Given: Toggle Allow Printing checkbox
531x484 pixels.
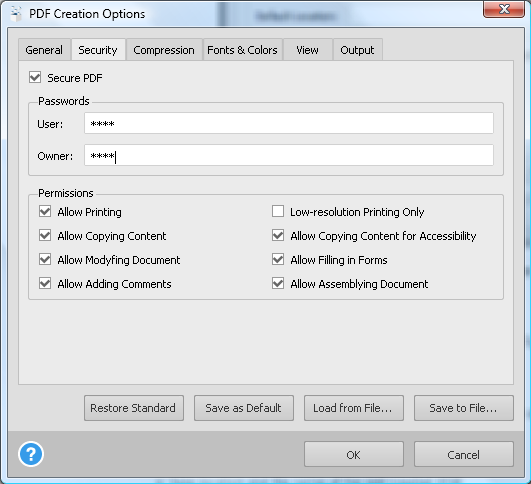Looking at the screenshot, I should pos(45,211).
